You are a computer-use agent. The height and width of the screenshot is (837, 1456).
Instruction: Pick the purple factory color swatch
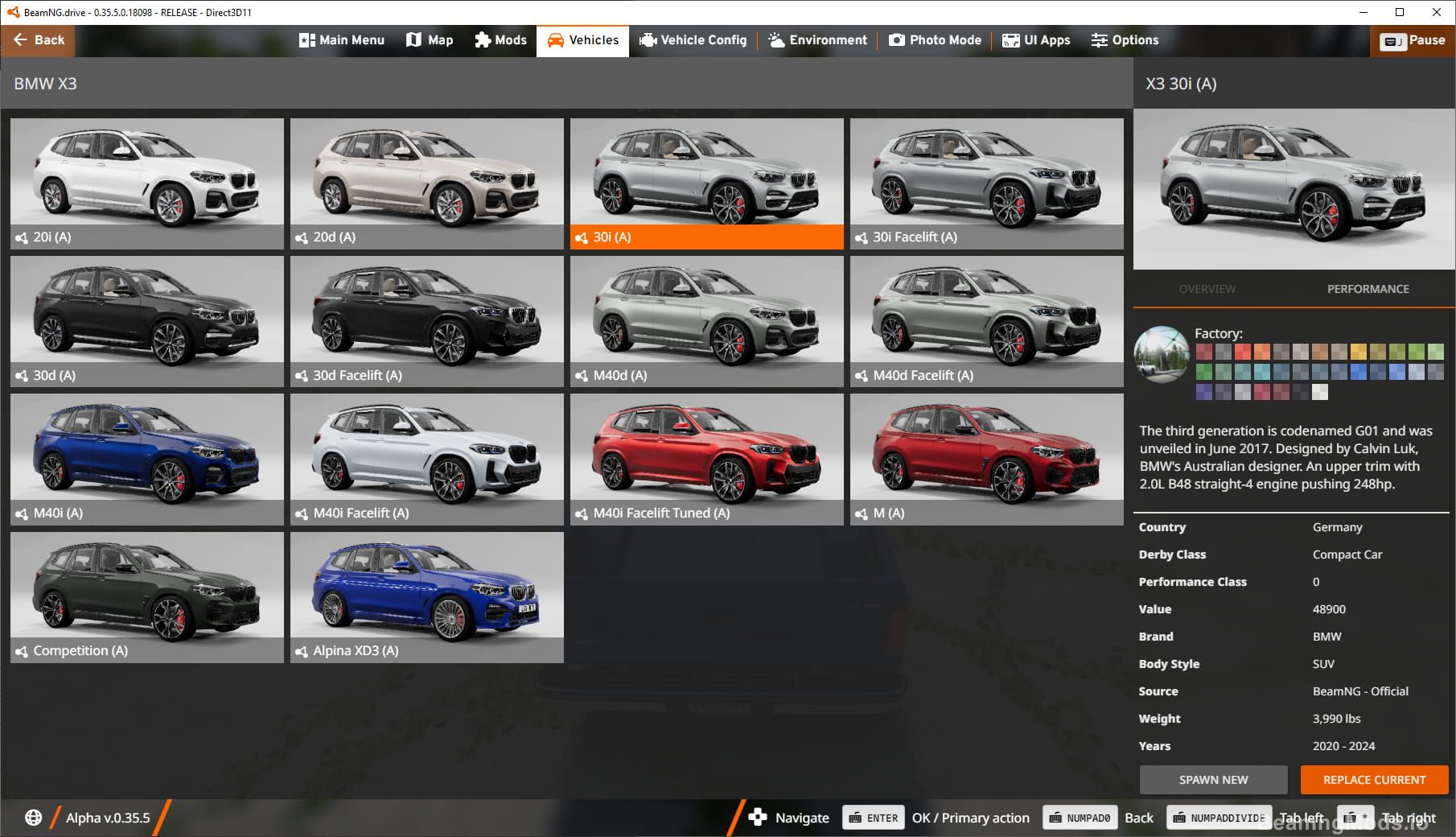[x=1203, y=392]
